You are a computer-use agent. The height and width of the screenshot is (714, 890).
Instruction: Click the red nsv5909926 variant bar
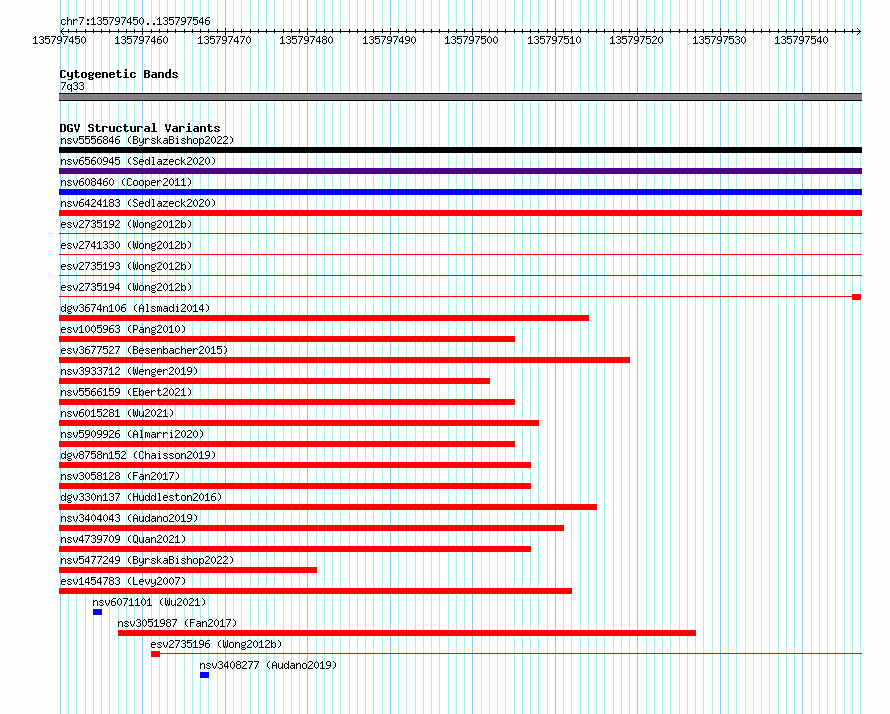287,444
